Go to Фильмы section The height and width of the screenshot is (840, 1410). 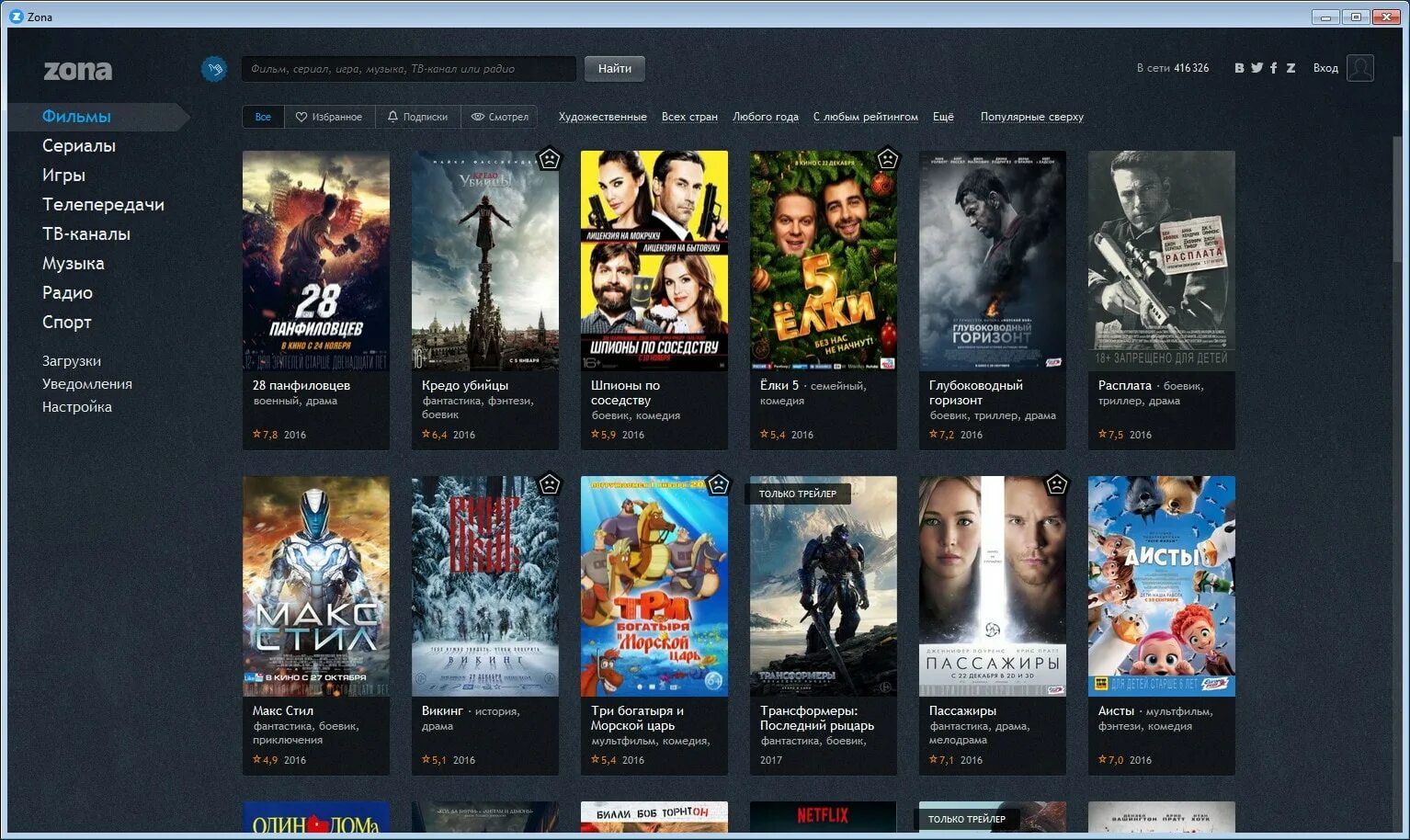(76, 117)
